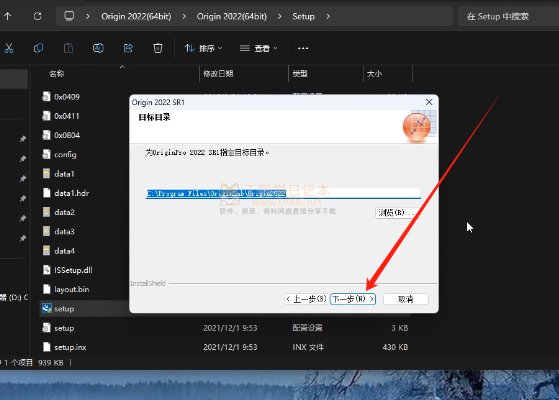Click the ISSetup.dll file icon
The height and width of the screenshot is (400, 559).
(47, 270)
